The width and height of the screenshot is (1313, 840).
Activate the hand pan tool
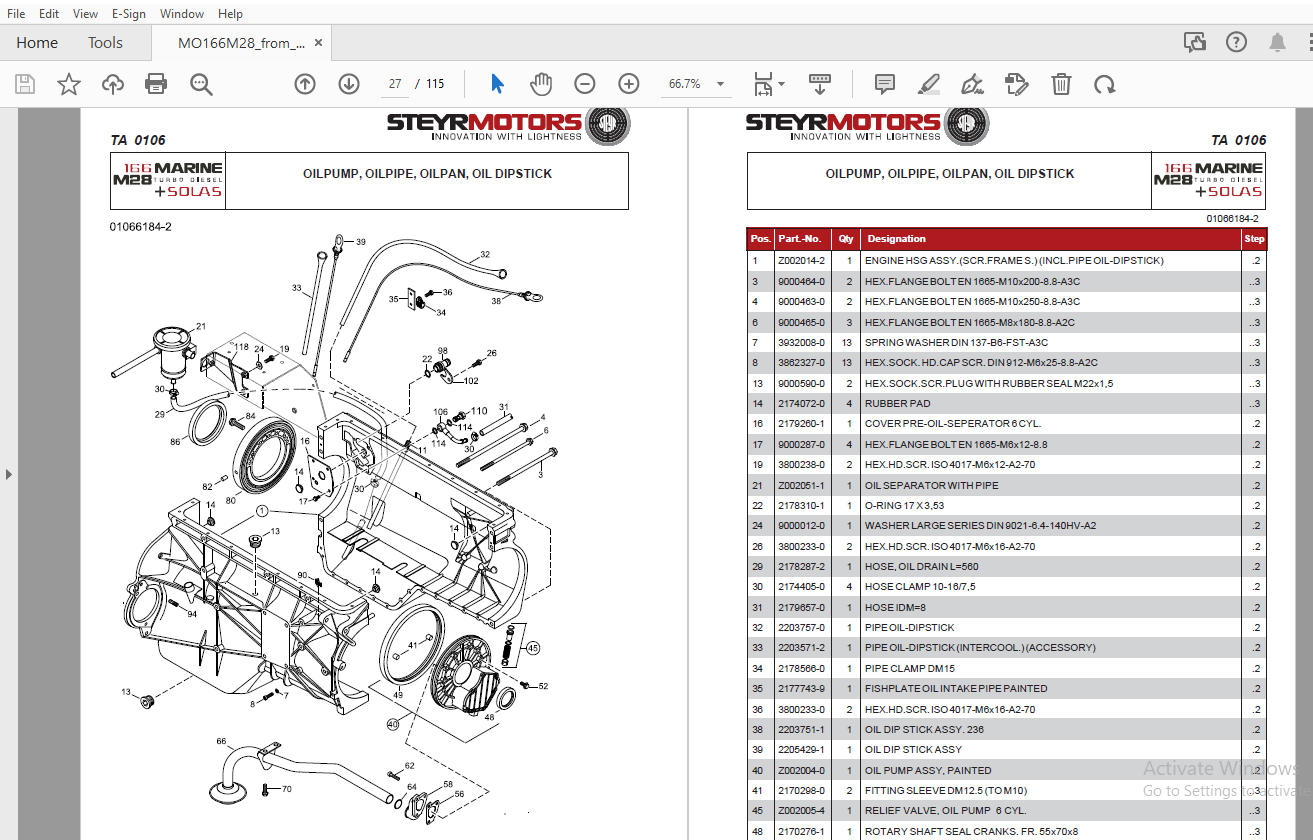click(x=541, y=84)
